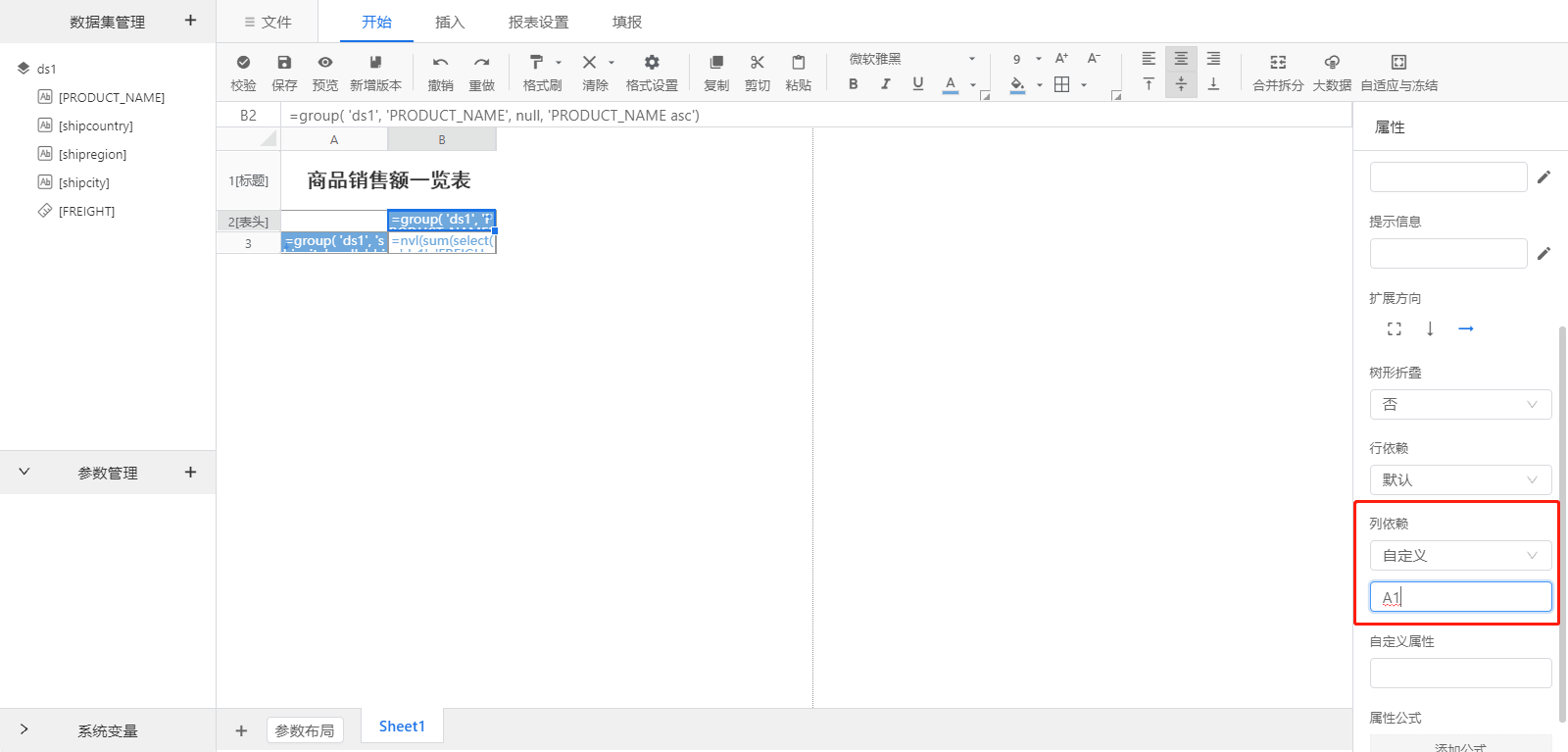The width and height of the screenshot is (1568, 752).
Task: Select the Sheet1 tab
Action: 402,727
